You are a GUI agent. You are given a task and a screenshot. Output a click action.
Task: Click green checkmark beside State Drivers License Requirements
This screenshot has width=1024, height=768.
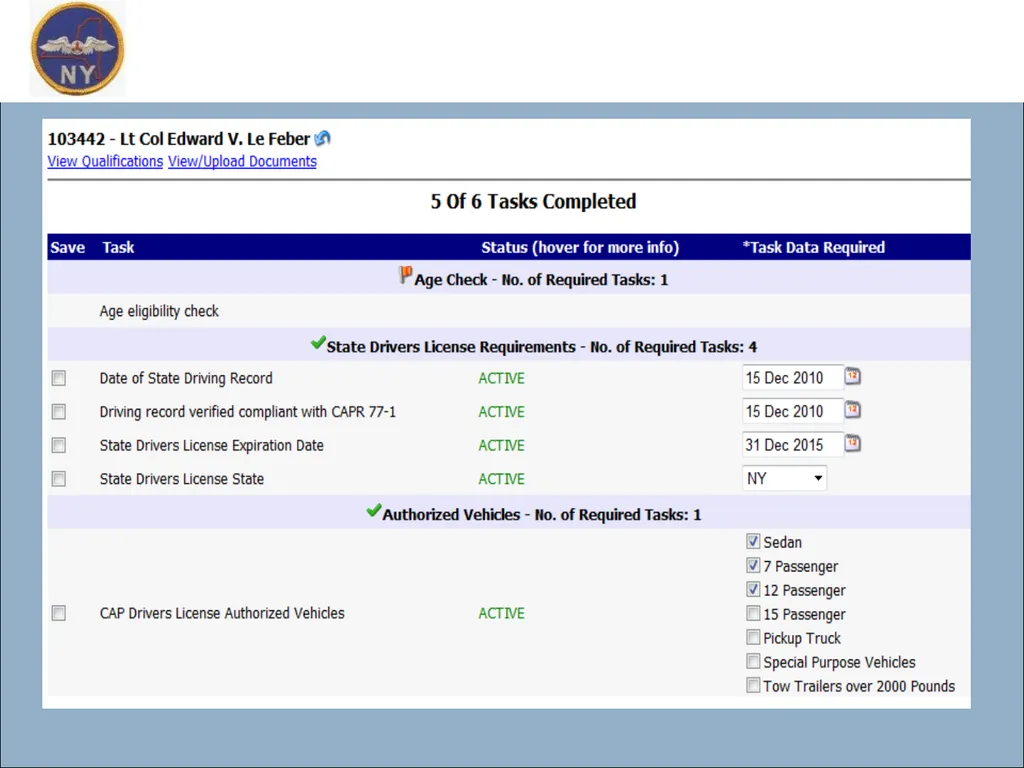pyautogui.click(x=318, y=343)
